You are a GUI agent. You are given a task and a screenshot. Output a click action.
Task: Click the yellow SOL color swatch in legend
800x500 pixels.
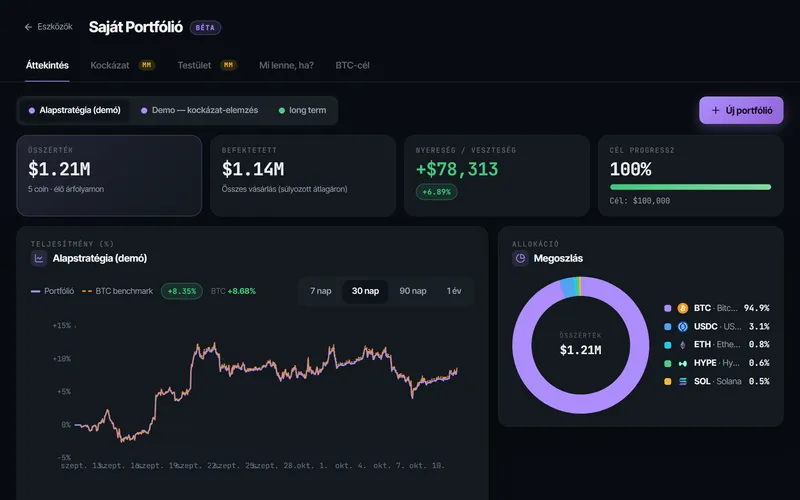click(x=667, y=381)
